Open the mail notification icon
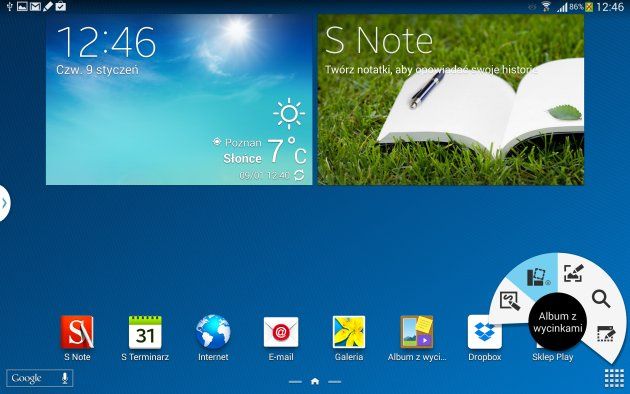Image resolution: width=630 pixels, height=394 pixels. click(x=35, y=6)
